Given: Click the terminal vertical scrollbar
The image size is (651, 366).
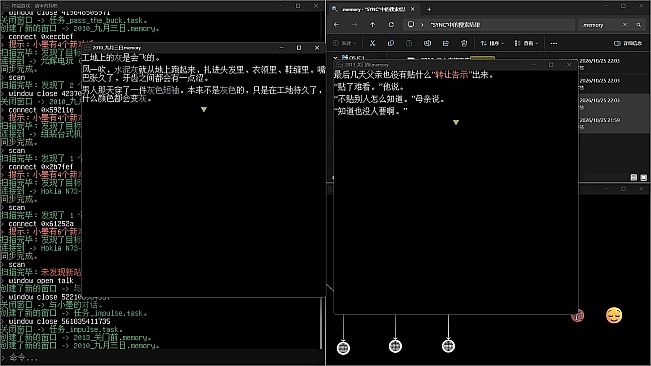Looking at the screenshot, I should pos(321,324).
